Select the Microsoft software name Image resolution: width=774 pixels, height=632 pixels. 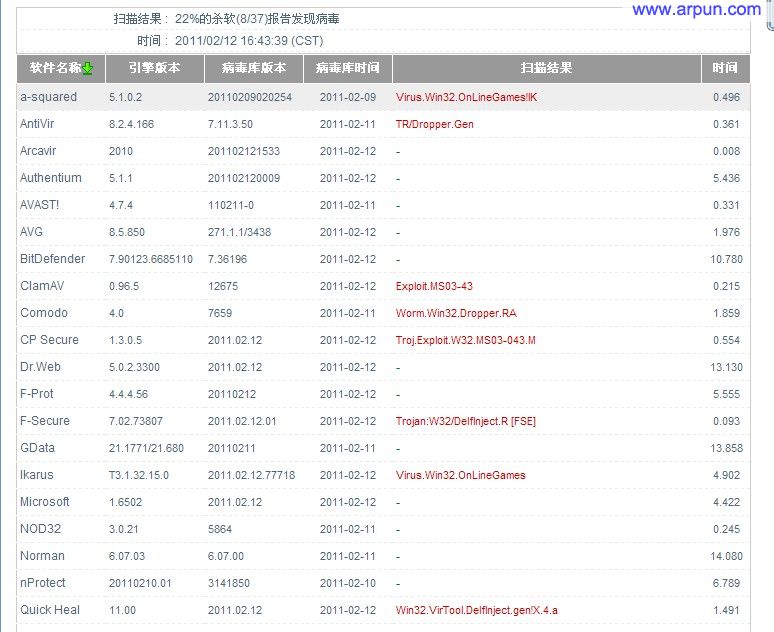pyautogui.click(x=44, y=502)
